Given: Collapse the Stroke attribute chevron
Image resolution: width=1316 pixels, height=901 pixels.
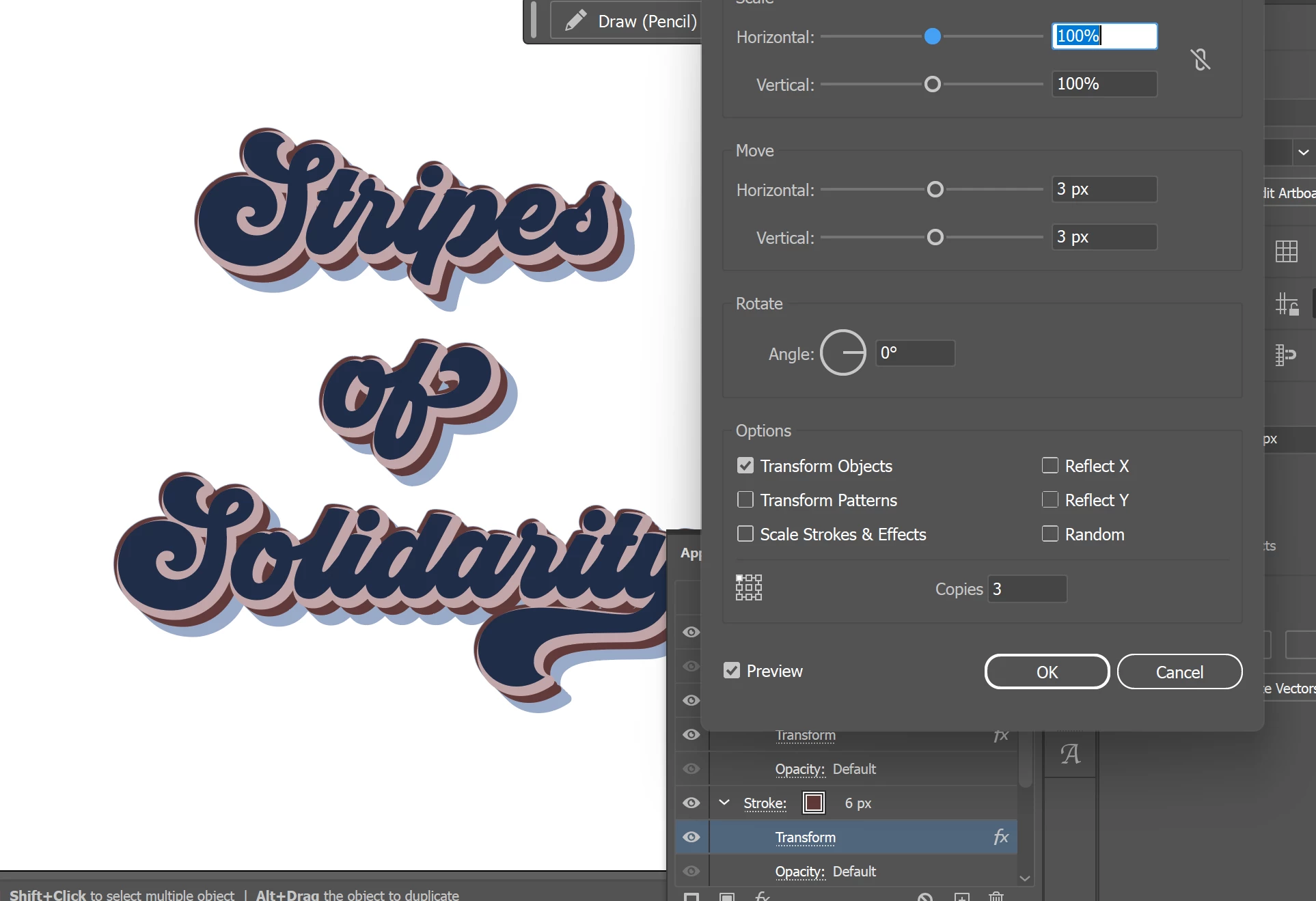Looking at the screenshot, I should (x=724, y=803).
